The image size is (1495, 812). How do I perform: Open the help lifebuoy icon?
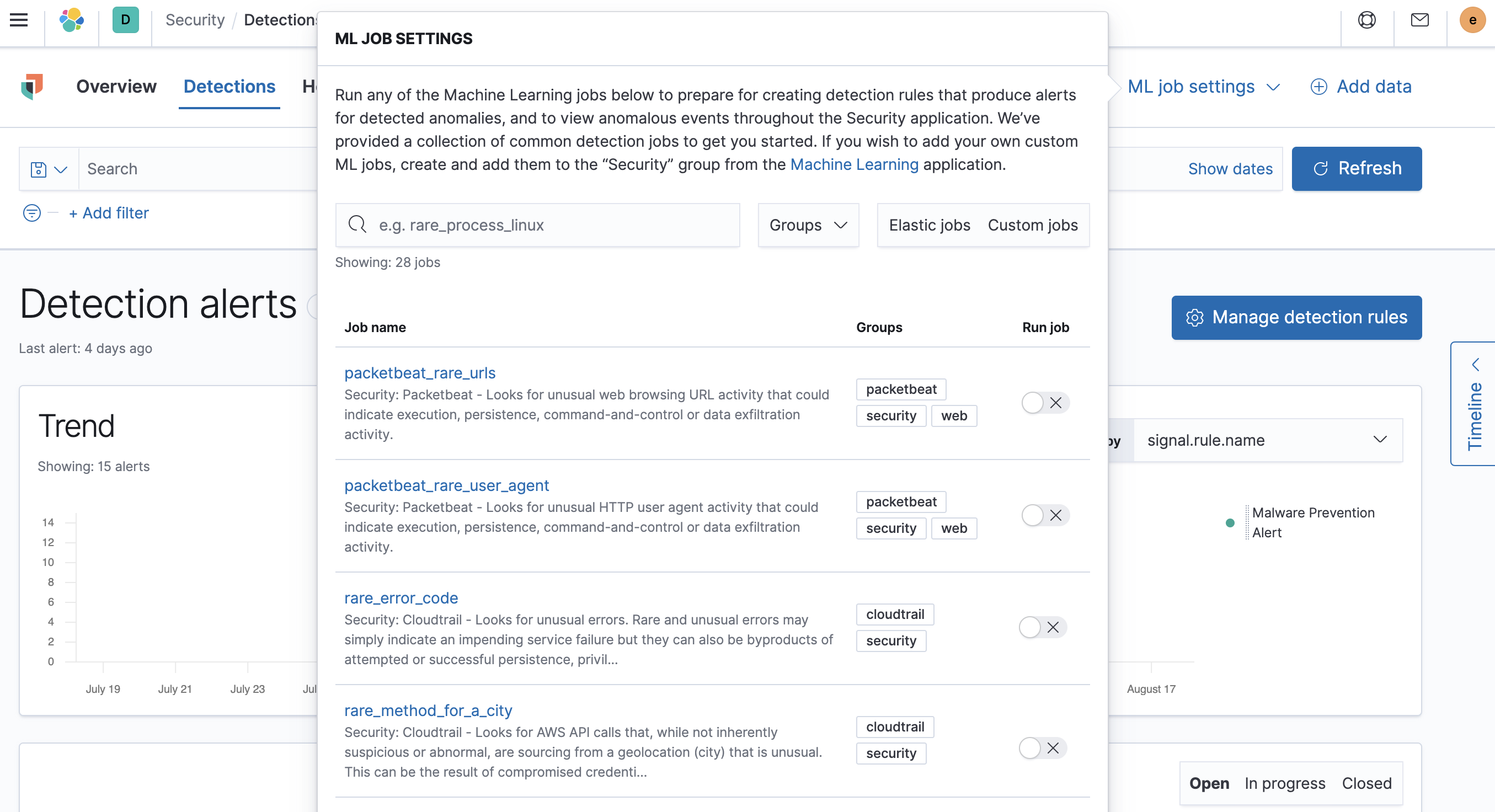click(x=1366, y=20)
